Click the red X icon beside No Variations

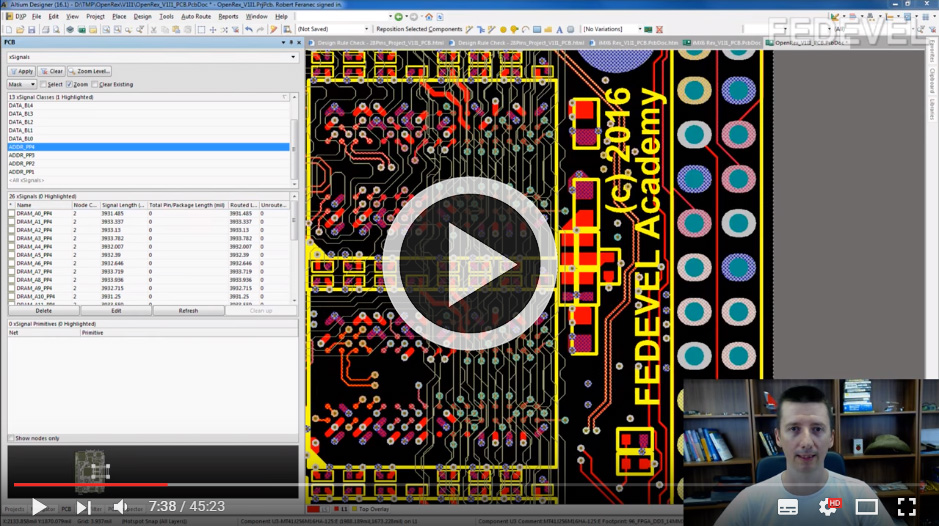(659, 29)
